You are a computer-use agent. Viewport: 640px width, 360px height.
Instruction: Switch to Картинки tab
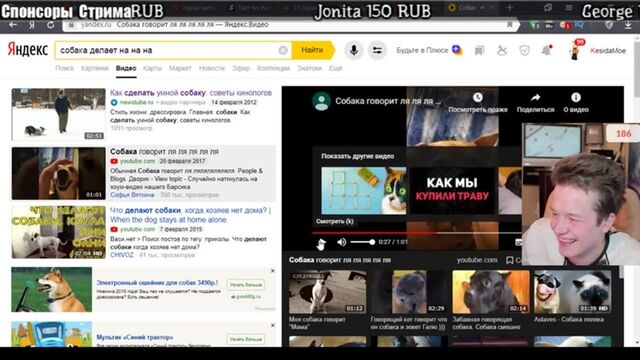pos(95,68)
